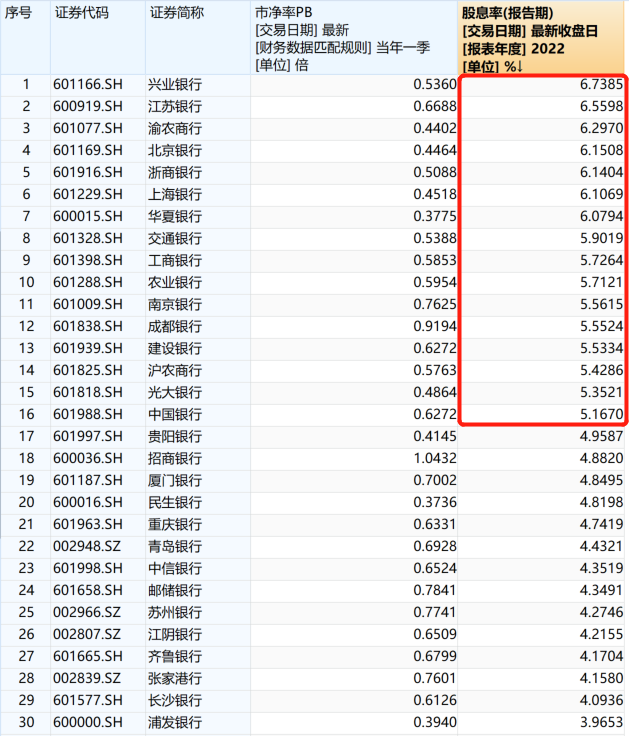This screenshot has width=629, height=736.
Task: Select stock code 601169.SH
Action: coord(88,151)
